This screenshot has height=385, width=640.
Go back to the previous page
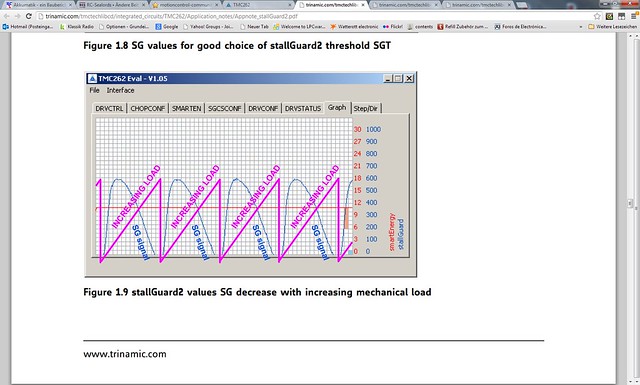click(7, 16)
